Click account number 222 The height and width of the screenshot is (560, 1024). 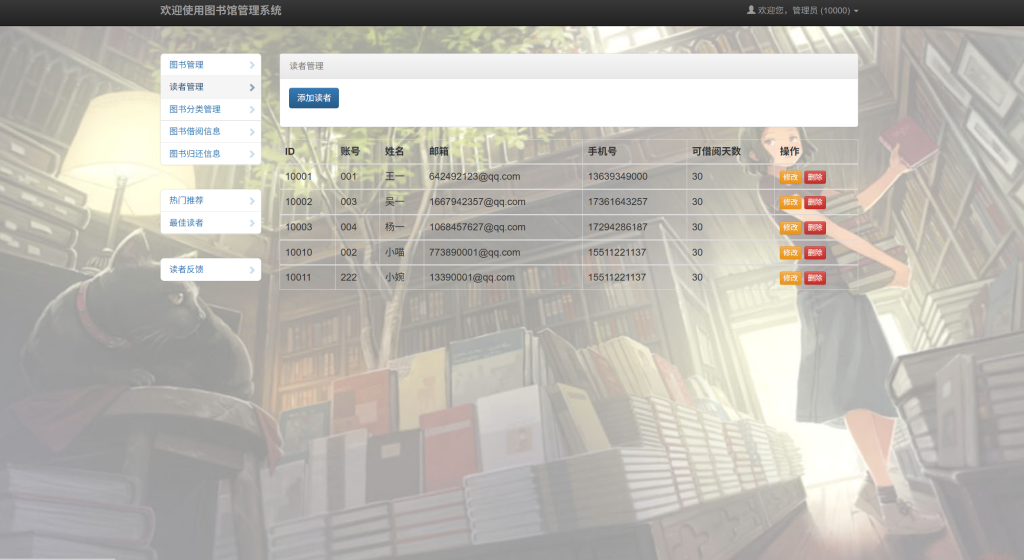pyautogui.click(x=349, y=277)
